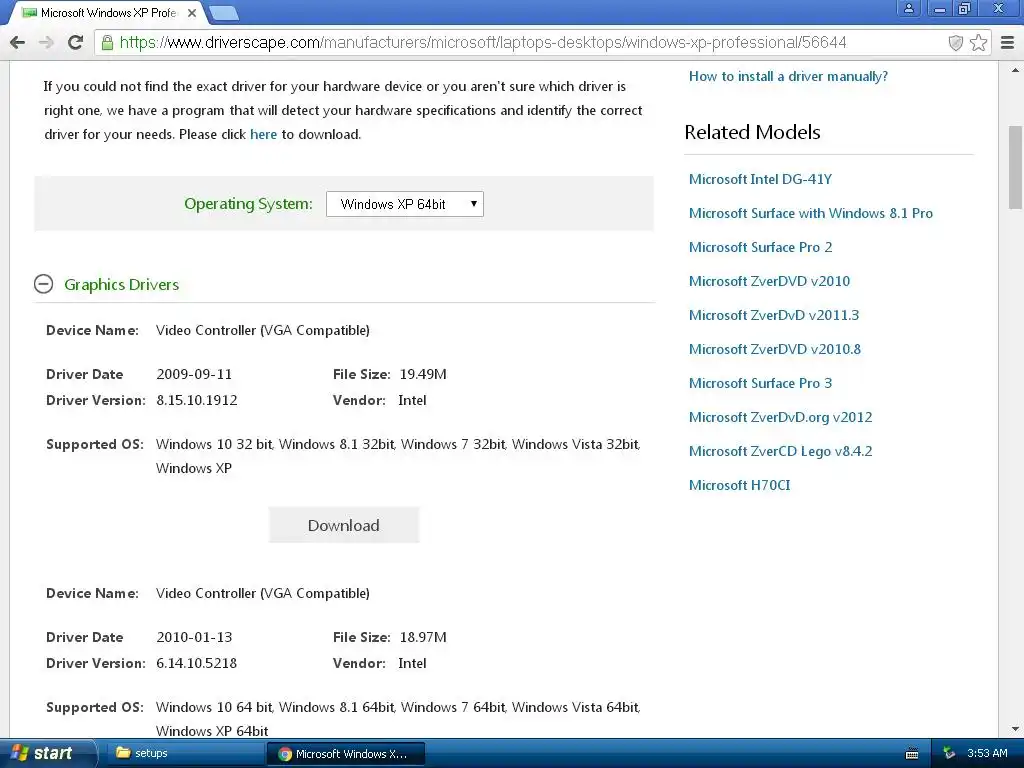Click the Related Models heading
This screenshot has width=1024, height=768.
pyautogui.click(x=752, y=132)
